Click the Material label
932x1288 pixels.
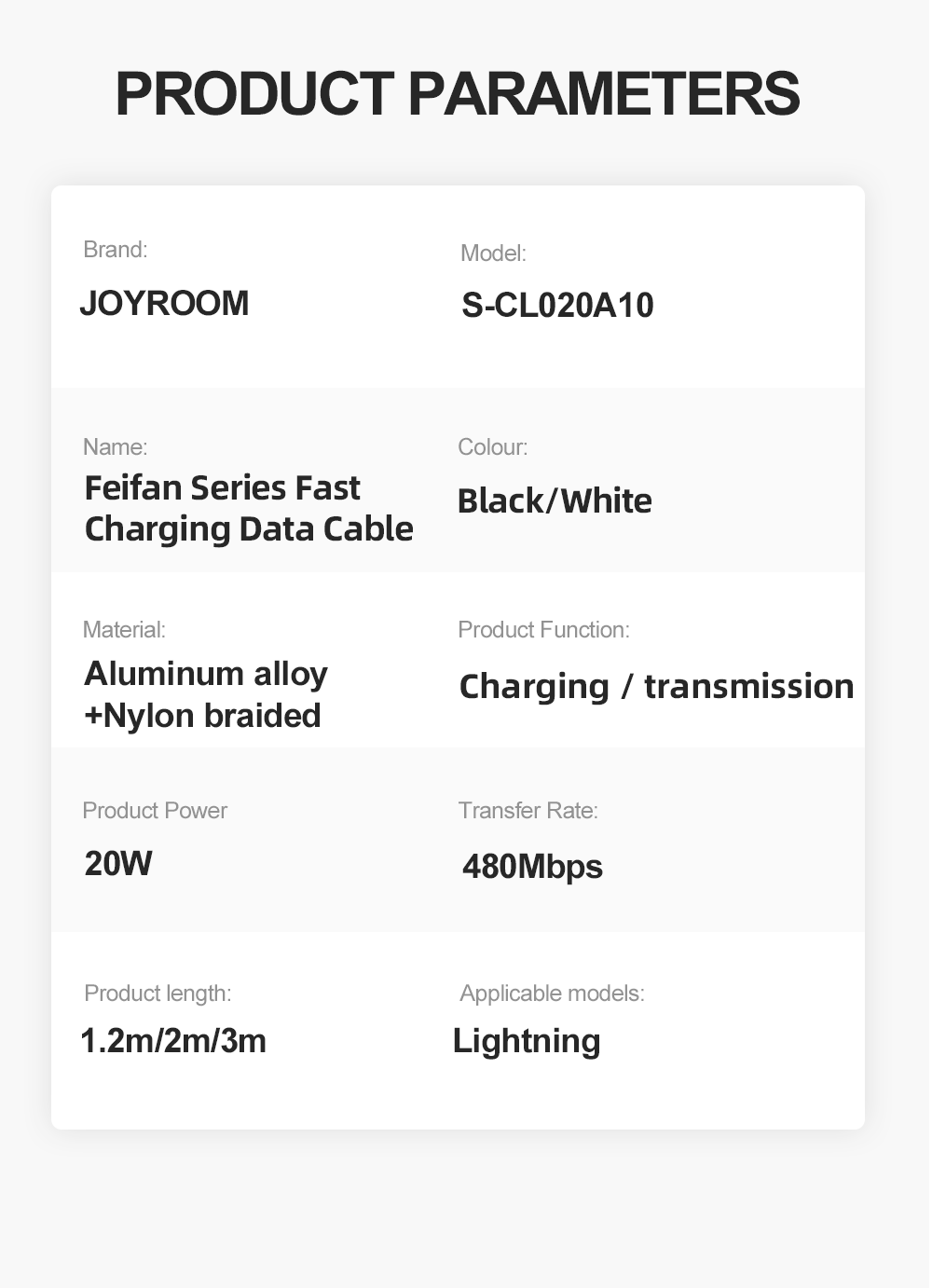(124, 630)
